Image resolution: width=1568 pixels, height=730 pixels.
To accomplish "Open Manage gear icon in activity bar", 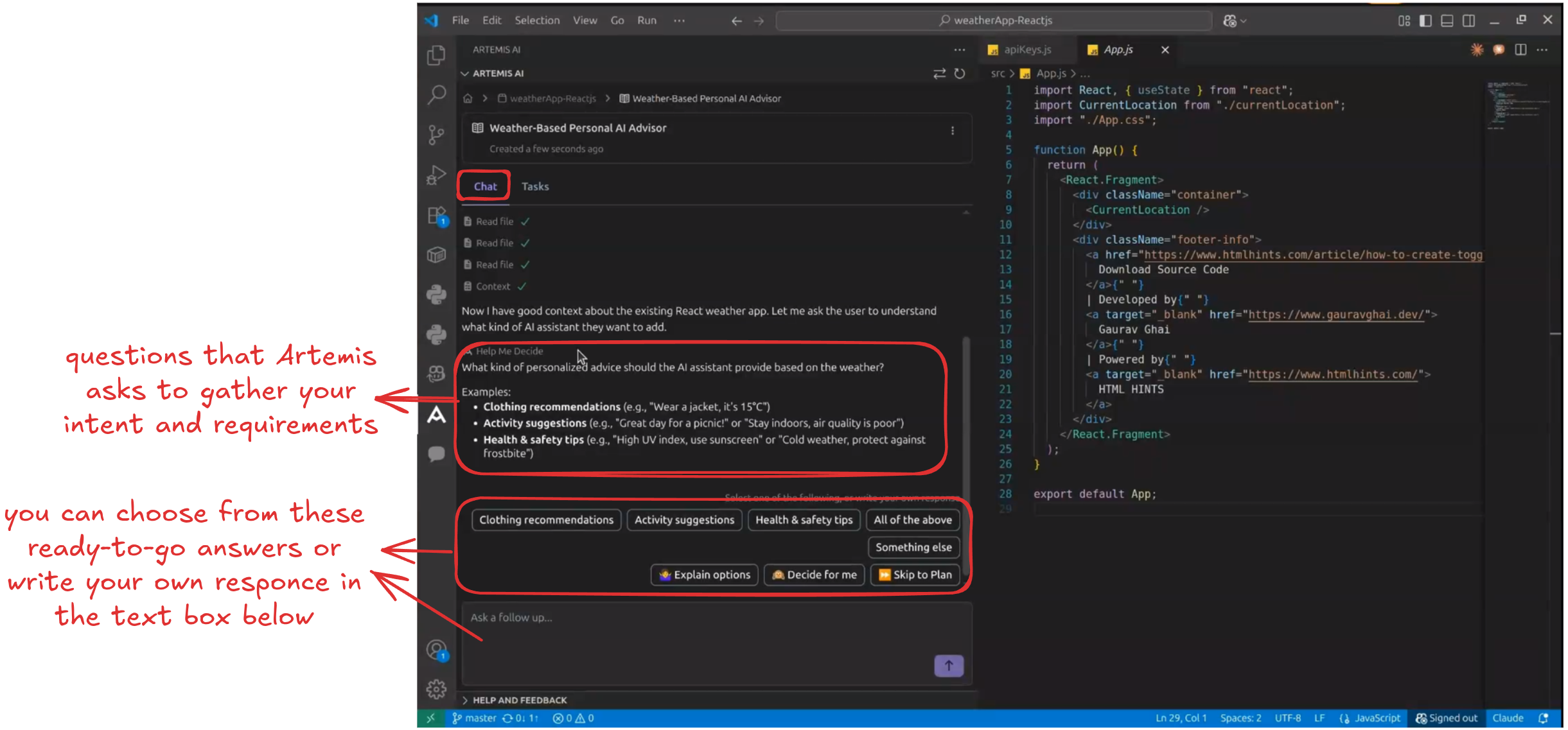I will click(x=436, y=689).
